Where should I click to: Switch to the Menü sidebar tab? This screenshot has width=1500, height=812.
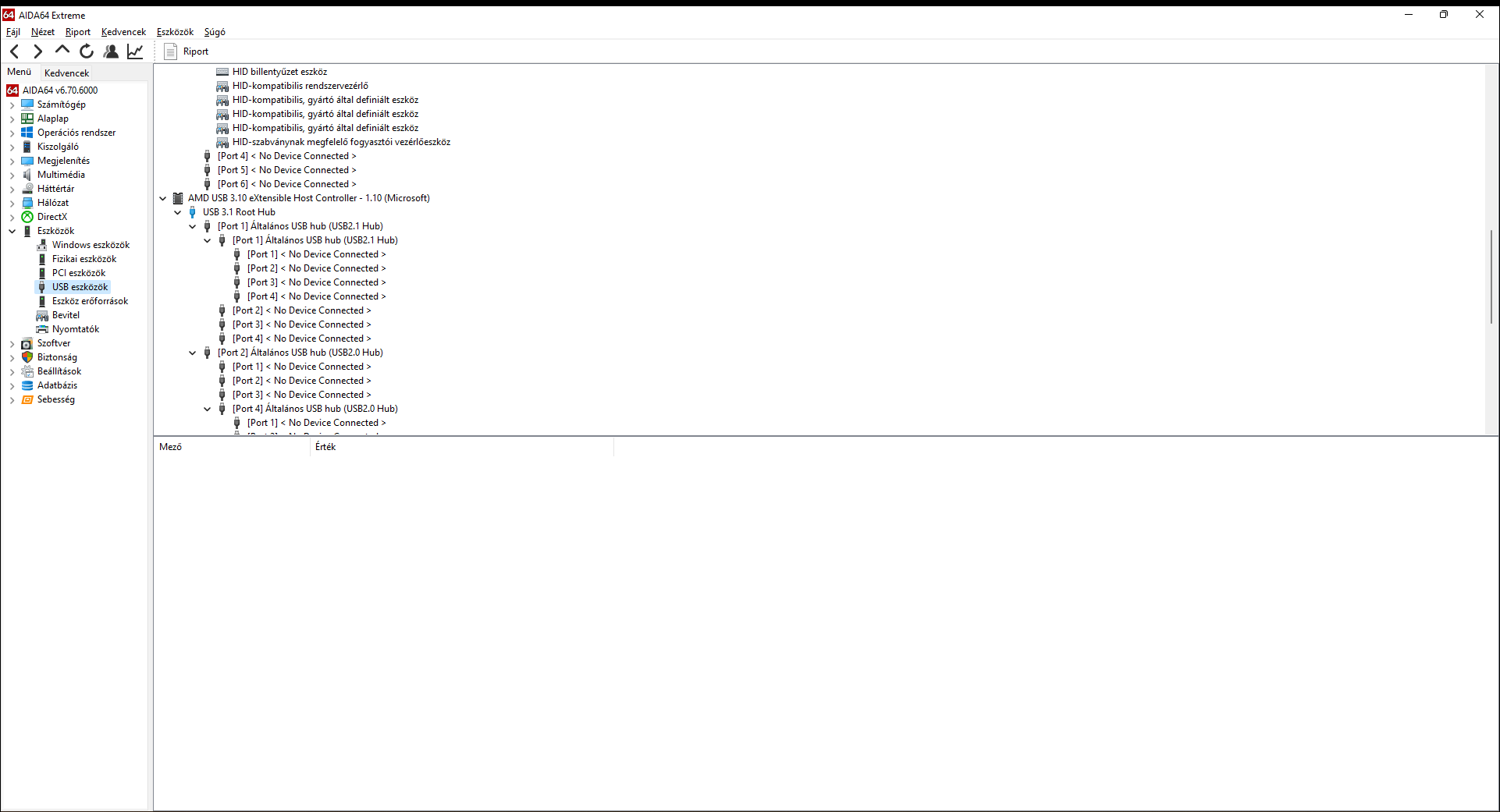(x=20, y=72)
